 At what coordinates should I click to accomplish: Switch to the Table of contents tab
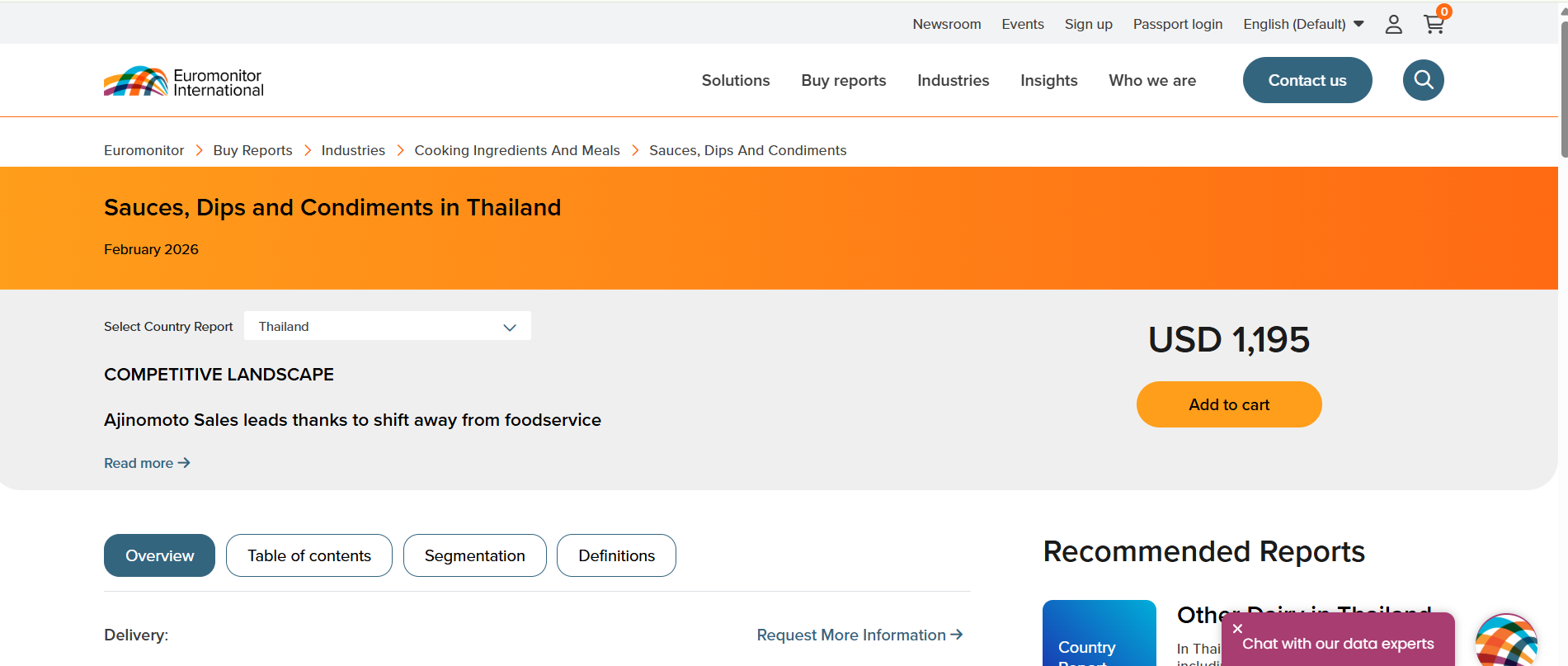309,555
